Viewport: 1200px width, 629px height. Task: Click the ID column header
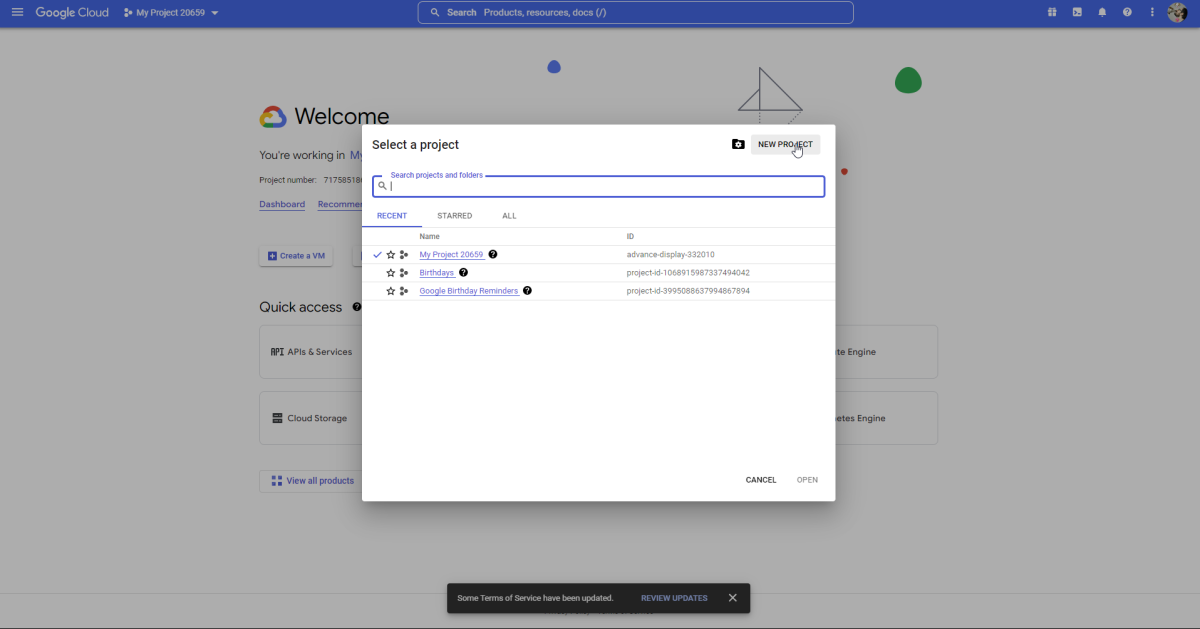pyautogui.click(x=630, y=237)
